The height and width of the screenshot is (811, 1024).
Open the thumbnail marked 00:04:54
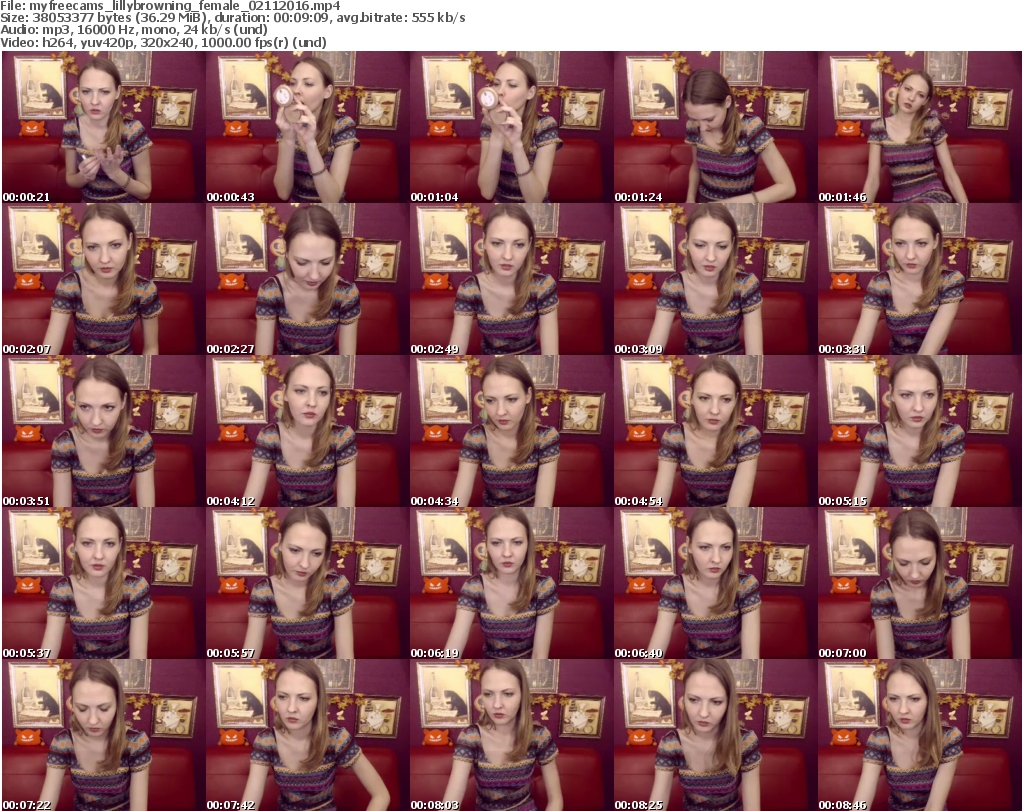click(715, 432)
